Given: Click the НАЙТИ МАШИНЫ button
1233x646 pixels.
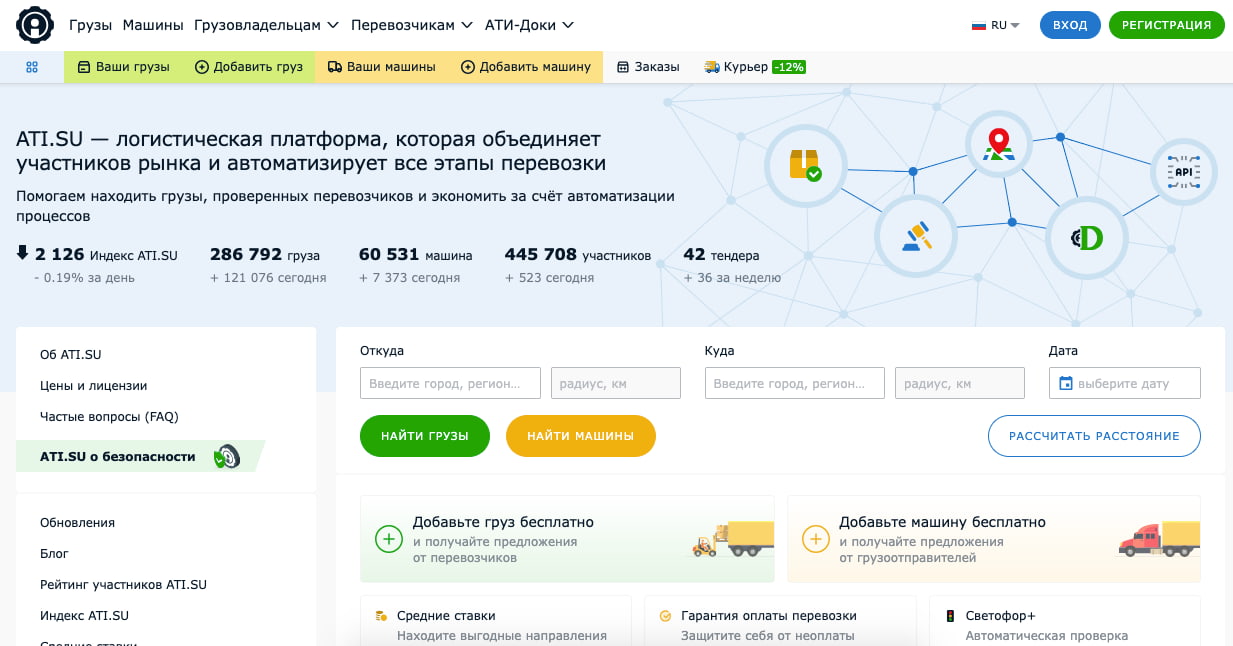Looking at the screenshot, I should 581,436.
